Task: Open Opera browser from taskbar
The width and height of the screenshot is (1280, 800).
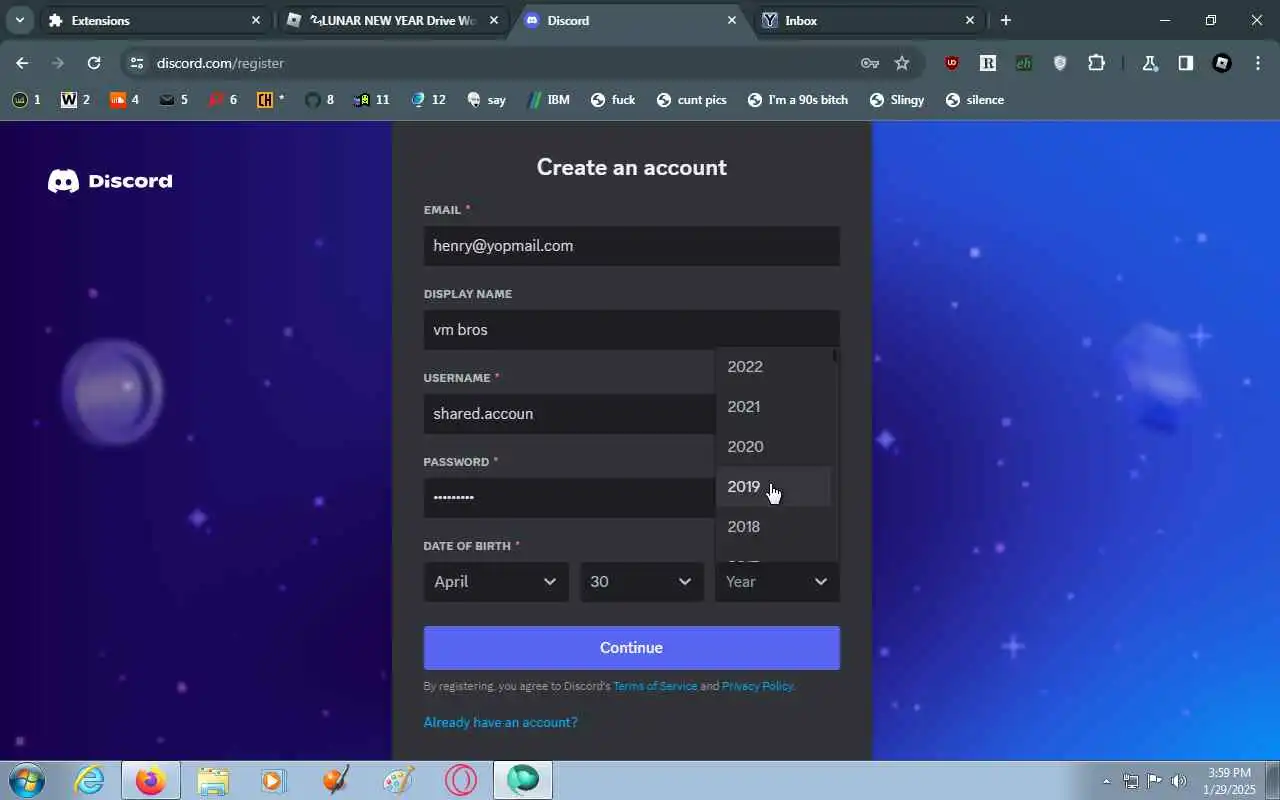Action: pos(460,780)
